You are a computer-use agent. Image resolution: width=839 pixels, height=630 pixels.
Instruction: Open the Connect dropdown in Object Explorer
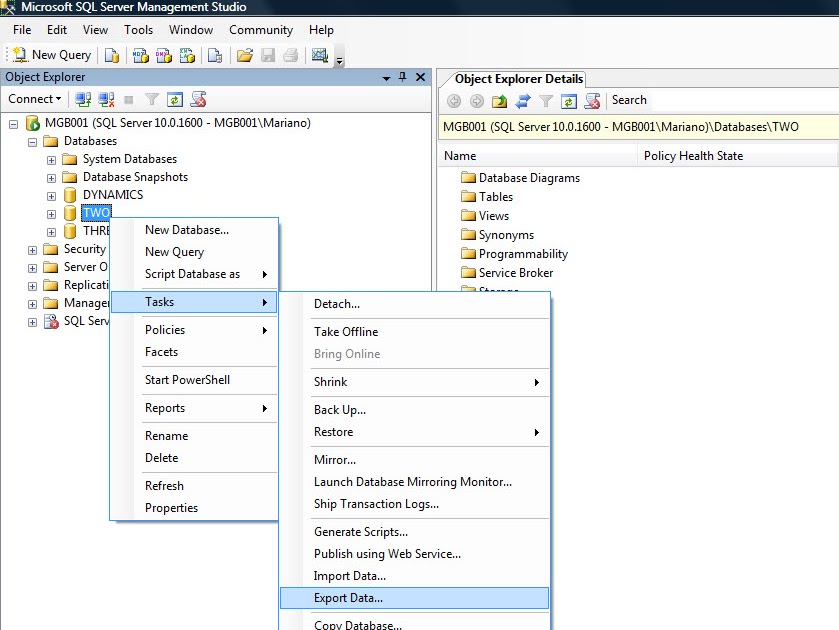(35, 99)
